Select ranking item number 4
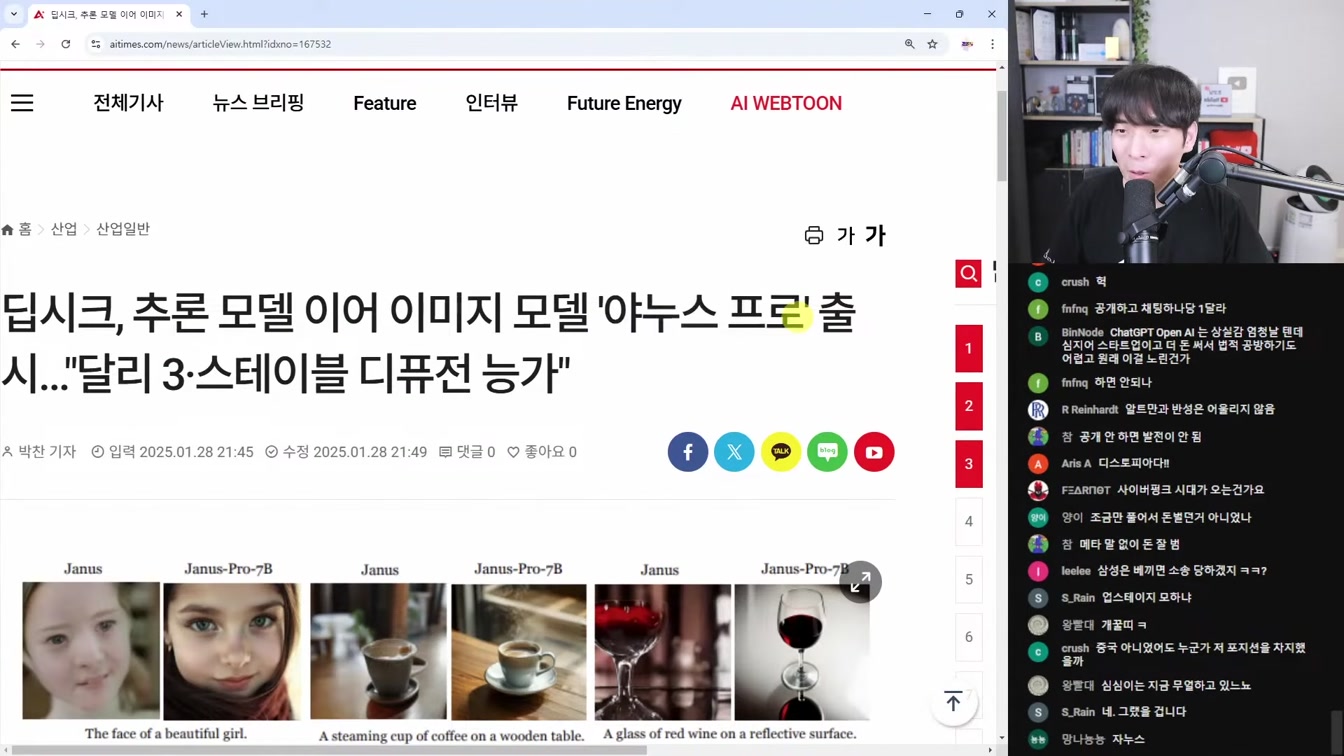 [968, 521]
